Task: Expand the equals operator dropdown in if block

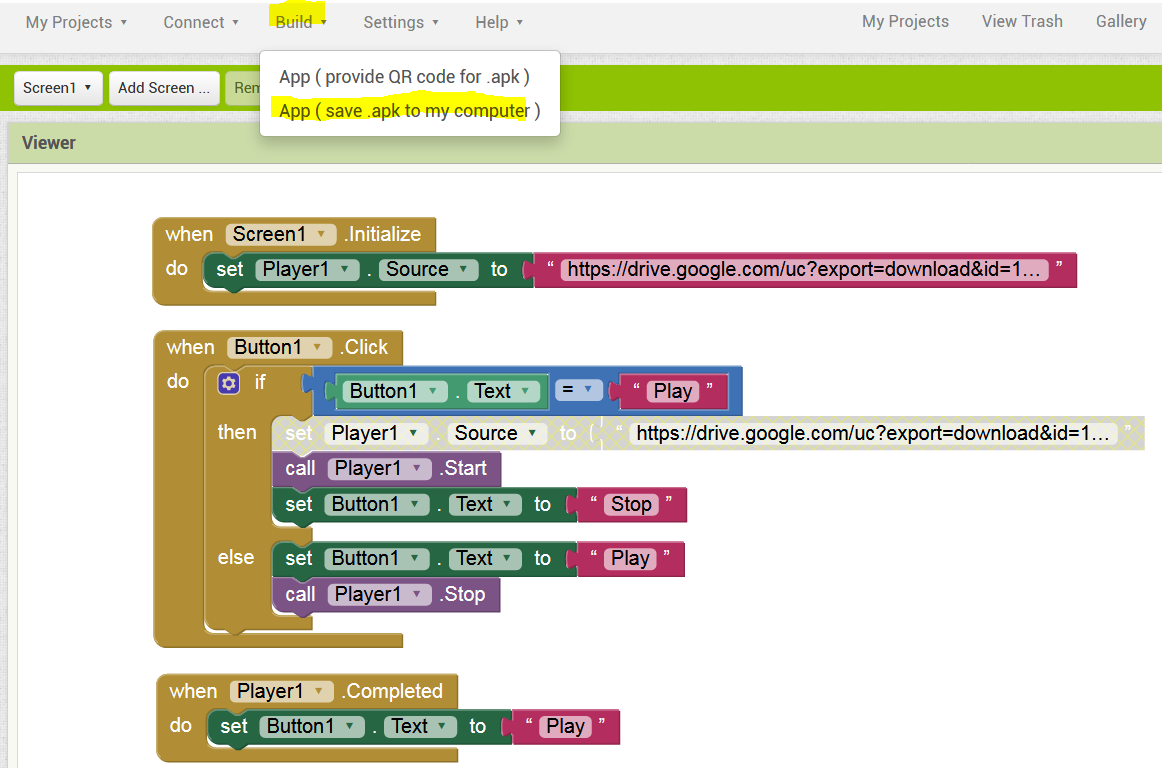Action: pos(578,389)
